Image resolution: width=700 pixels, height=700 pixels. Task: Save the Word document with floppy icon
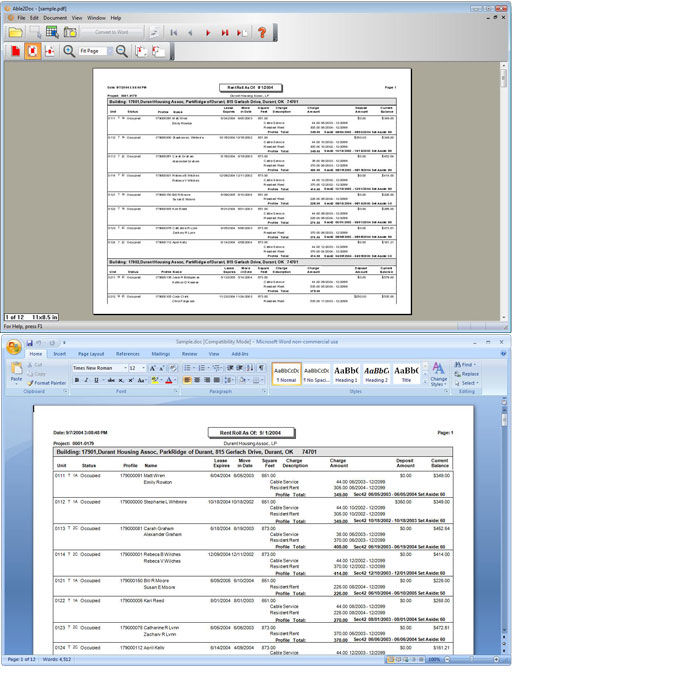click(x=29, y=343)
